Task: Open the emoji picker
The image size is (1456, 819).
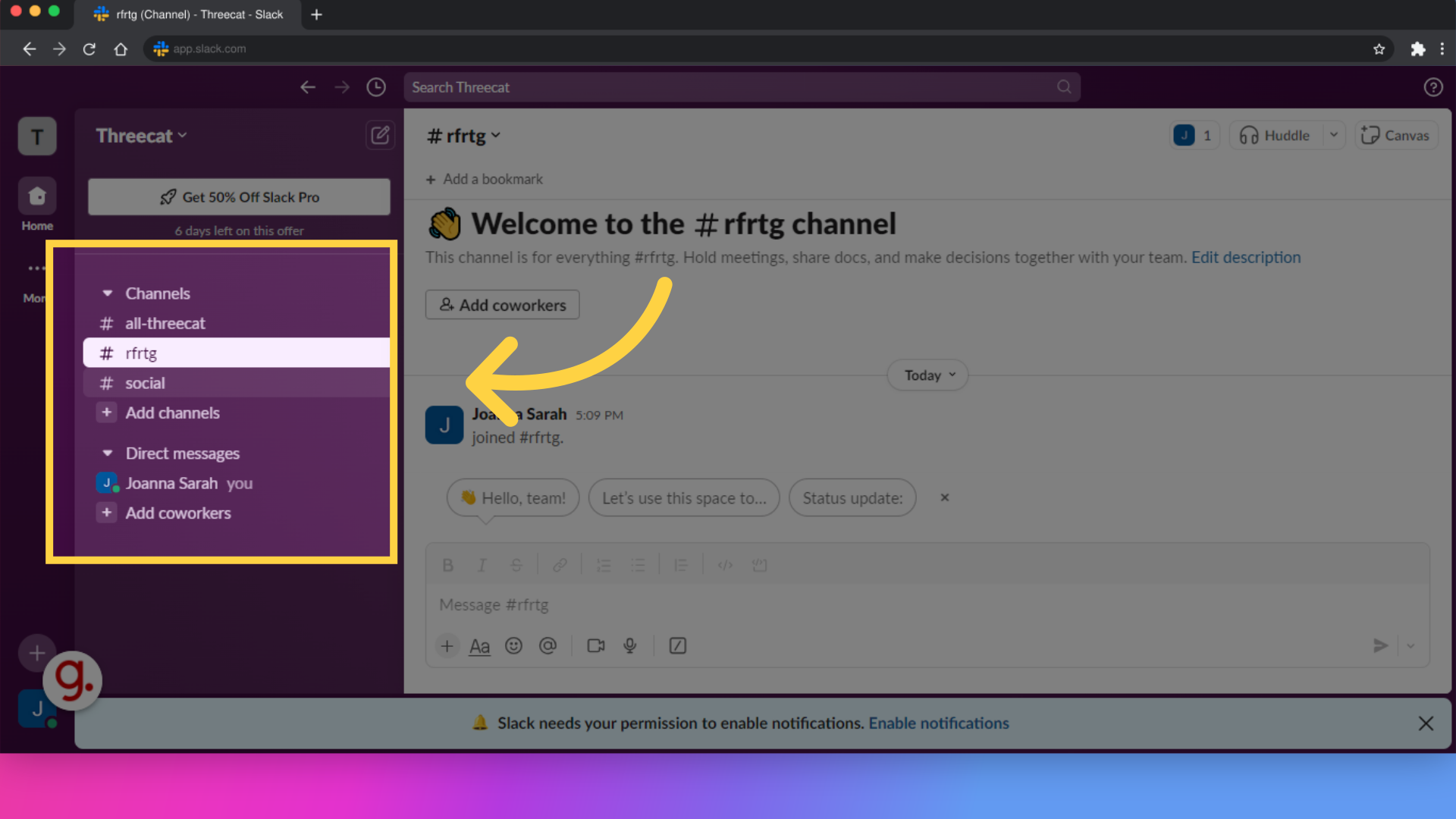Action: tap(513, 646)
